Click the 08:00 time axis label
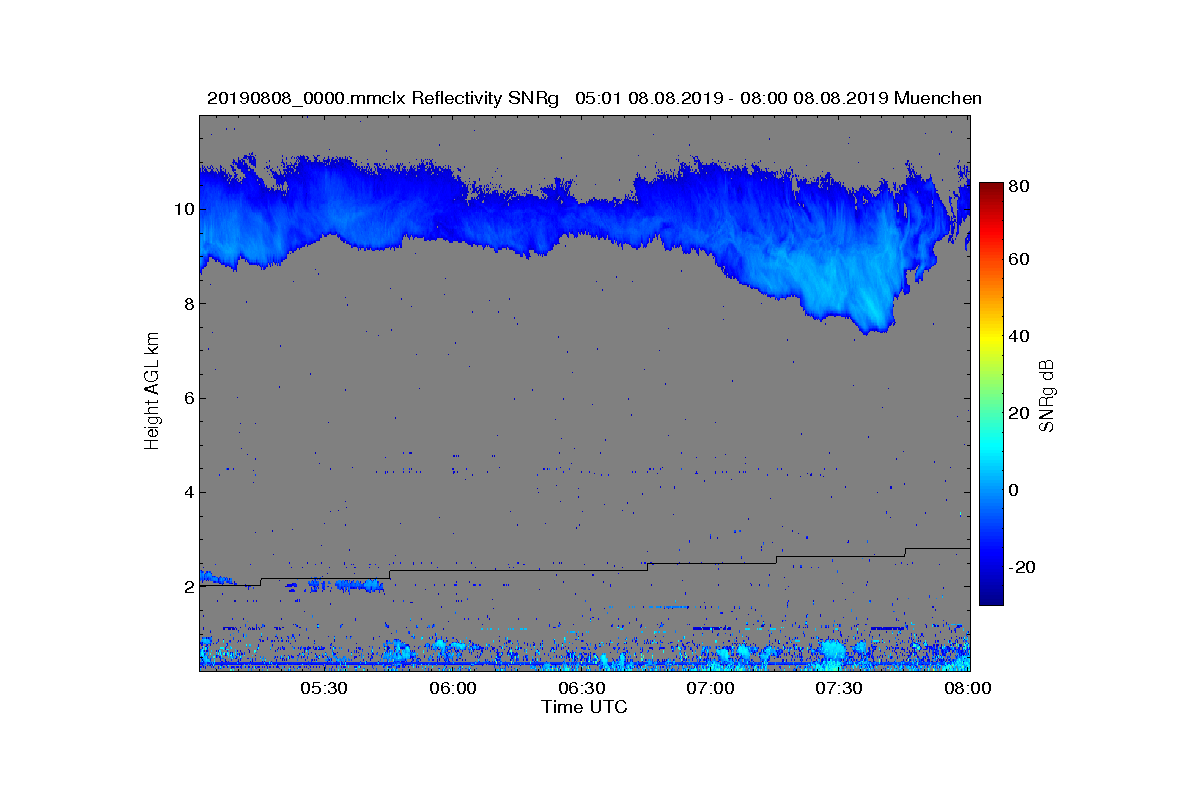1200x800 pixels. tap(968, 689)
